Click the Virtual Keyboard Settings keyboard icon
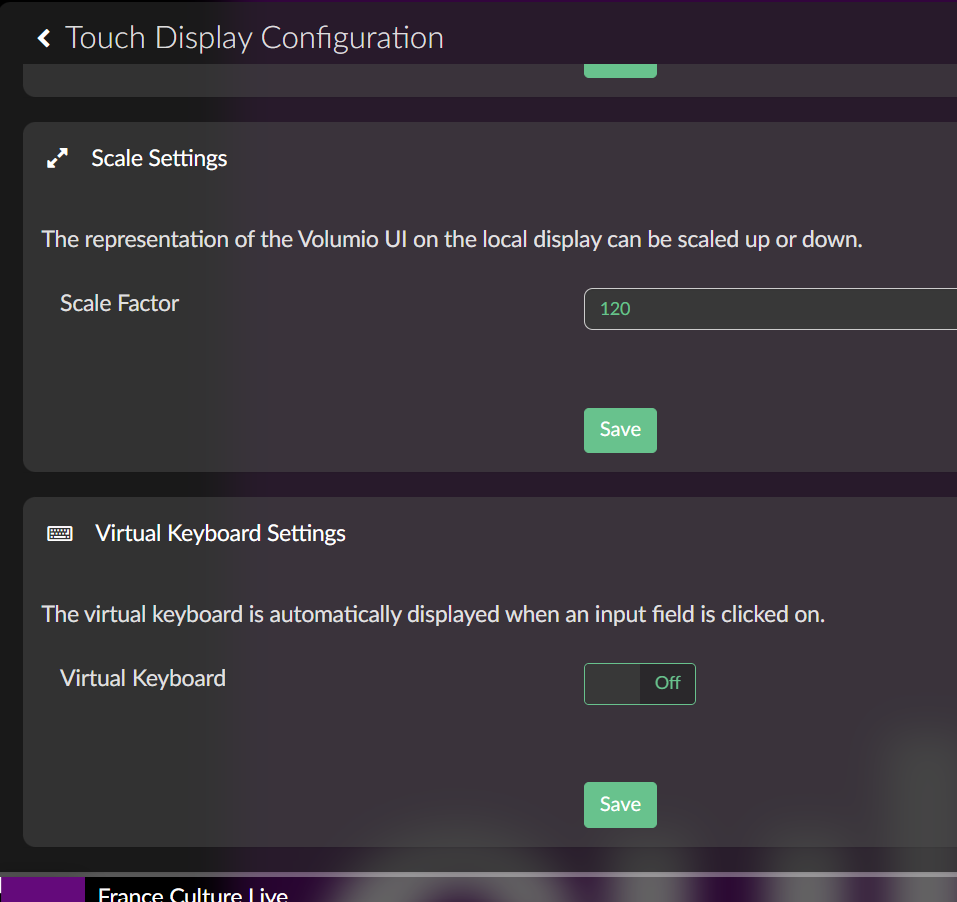 pos(60,534)
